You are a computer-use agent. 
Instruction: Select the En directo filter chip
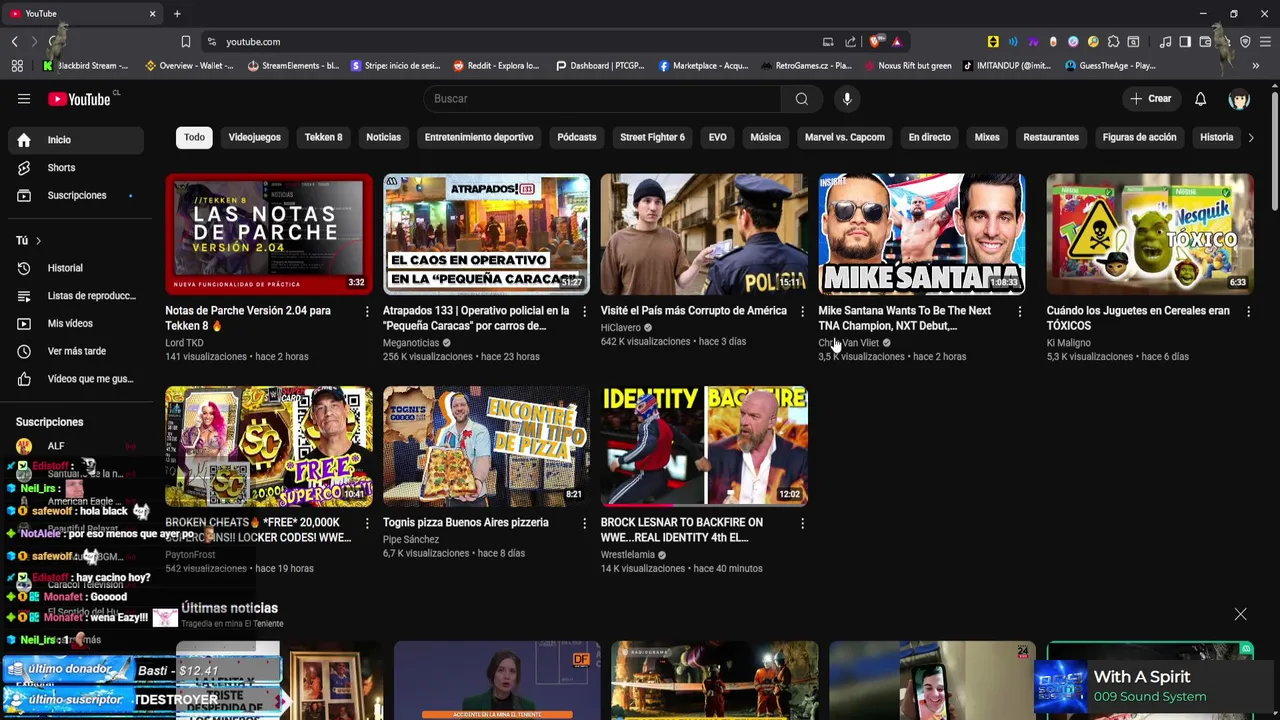(x=929, y=138)
